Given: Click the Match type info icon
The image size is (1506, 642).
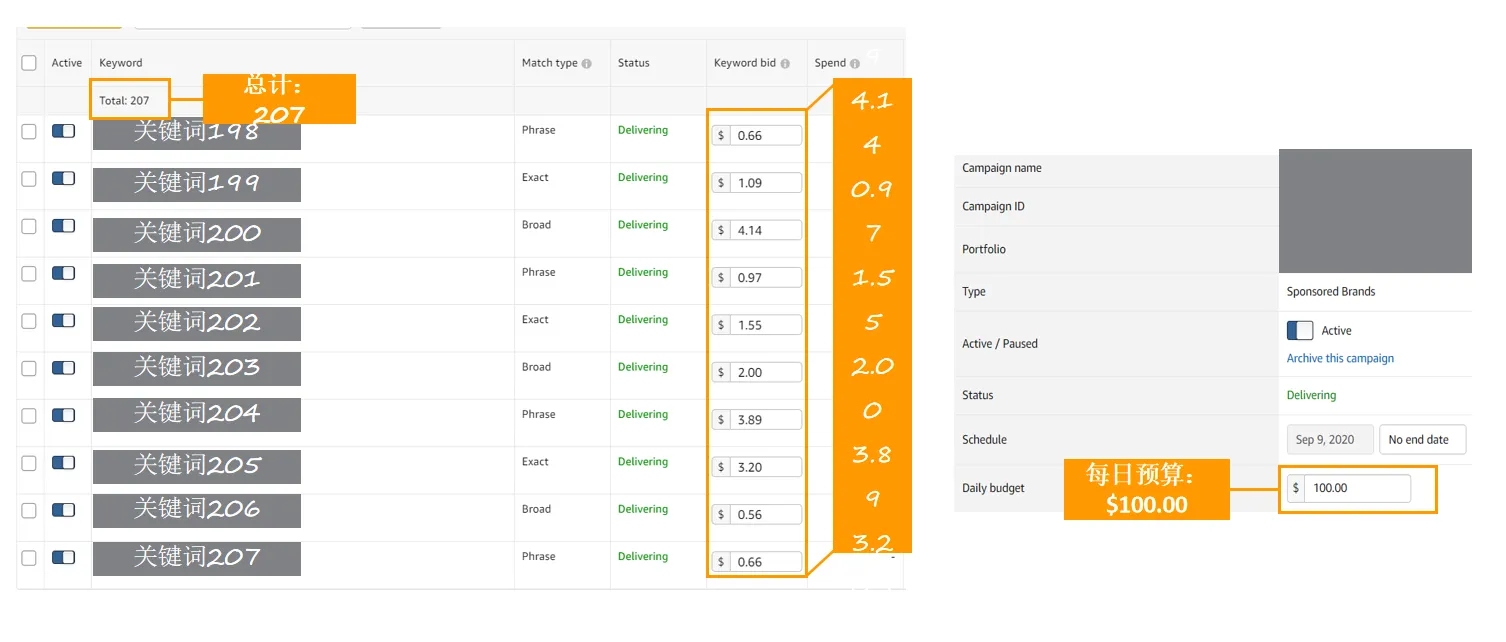Looking at the screenshot, I should click(587, 64).
